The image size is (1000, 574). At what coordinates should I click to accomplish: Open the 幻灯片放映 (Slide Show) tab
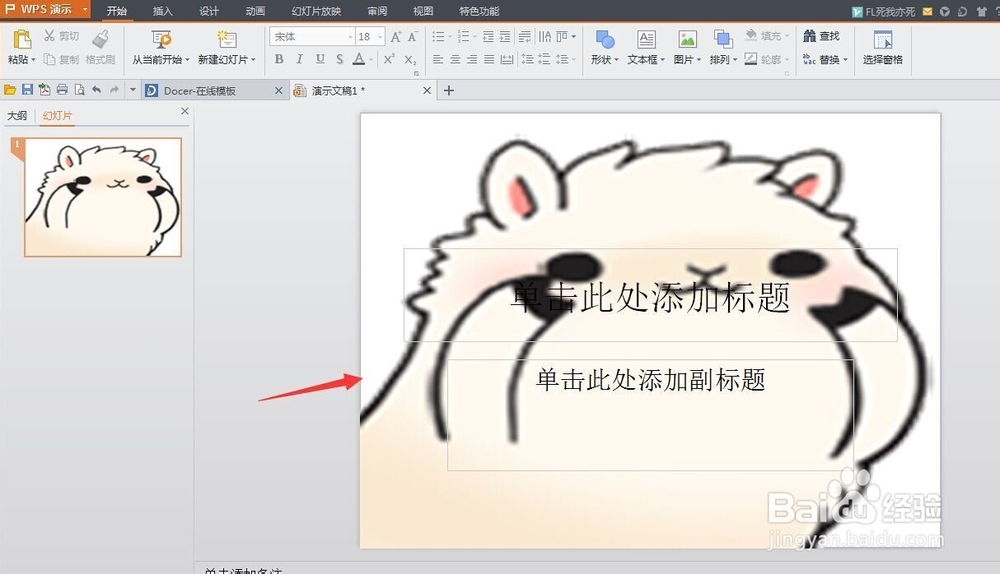[x=316, y=11]
